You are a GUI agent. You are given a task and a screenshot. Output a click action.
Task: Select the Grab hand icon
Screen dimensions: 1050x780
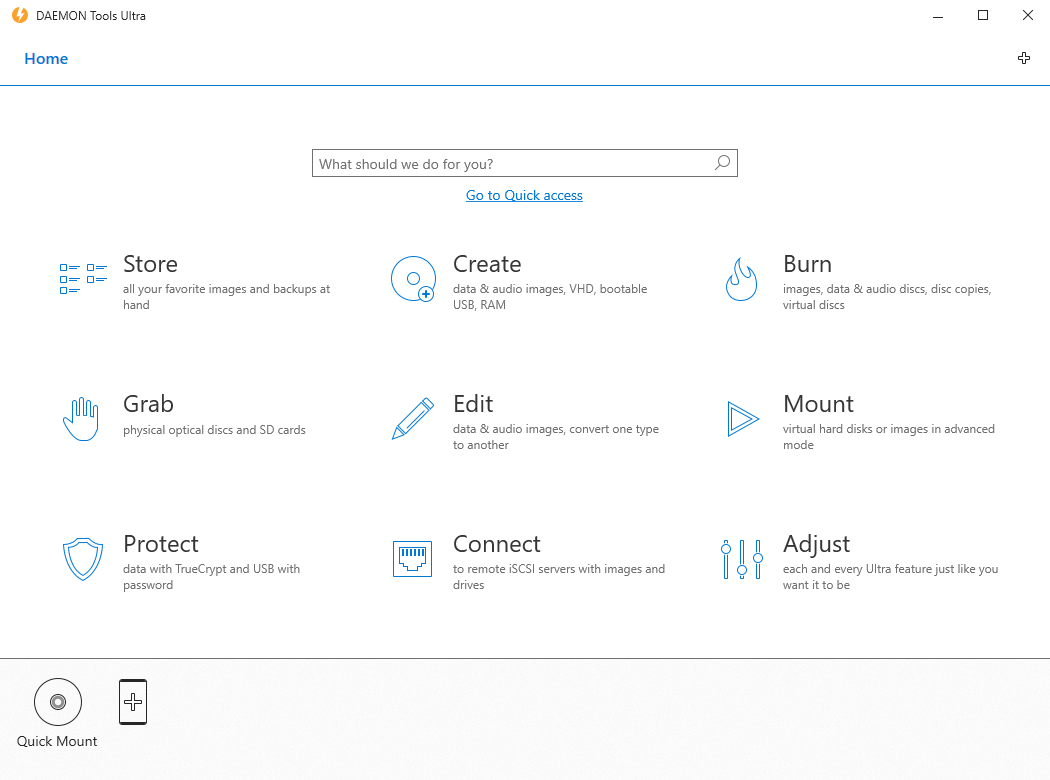coord(81,419)
